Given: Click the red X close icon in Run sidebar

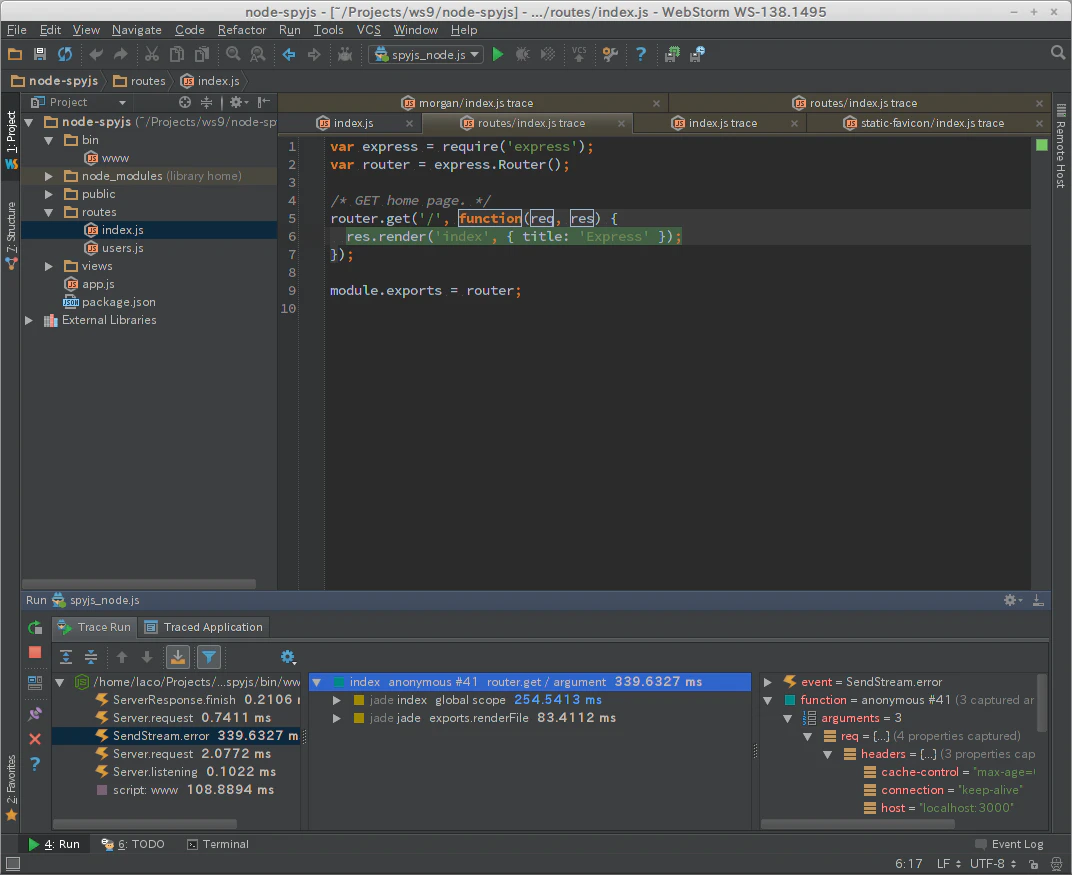Looking at the screenshot, I should coord(35,739).
